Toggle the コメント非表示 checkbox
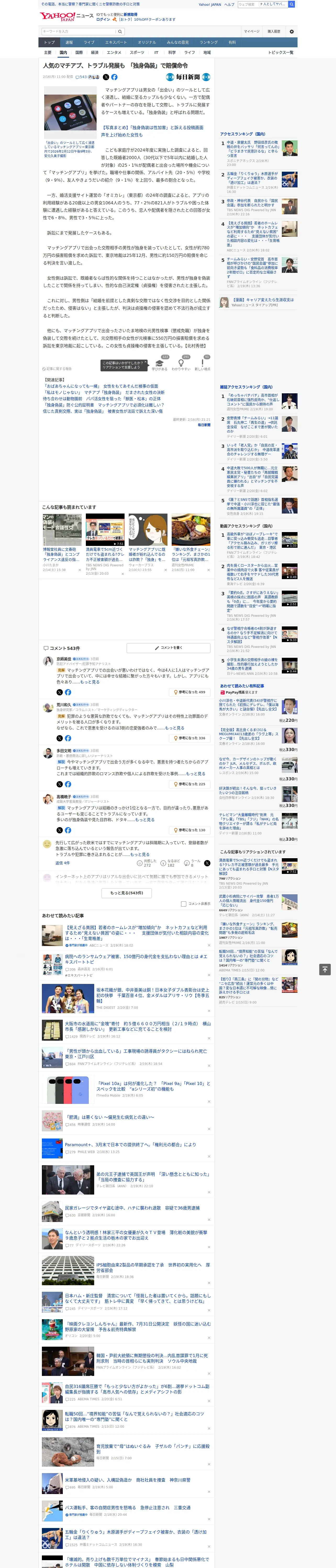The height and width of the screenshot is (1568, 336). [183, 904]
